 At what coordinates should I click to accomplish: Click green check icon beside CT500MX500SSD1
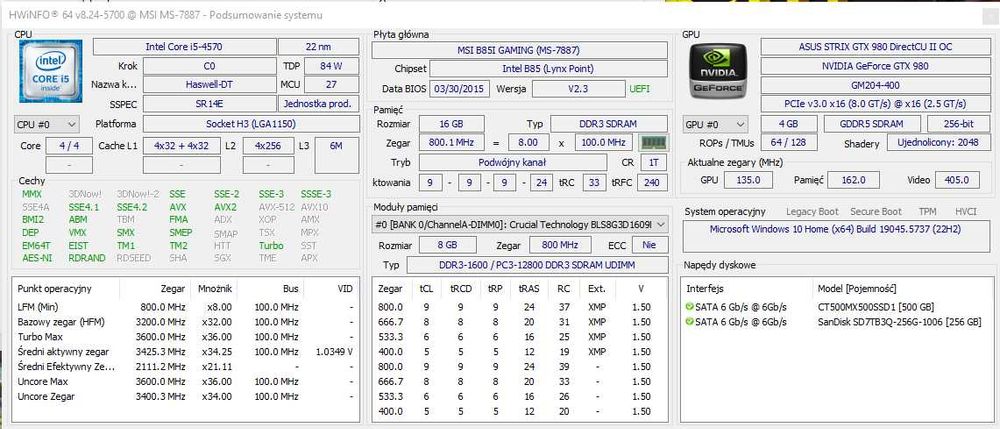689,307
